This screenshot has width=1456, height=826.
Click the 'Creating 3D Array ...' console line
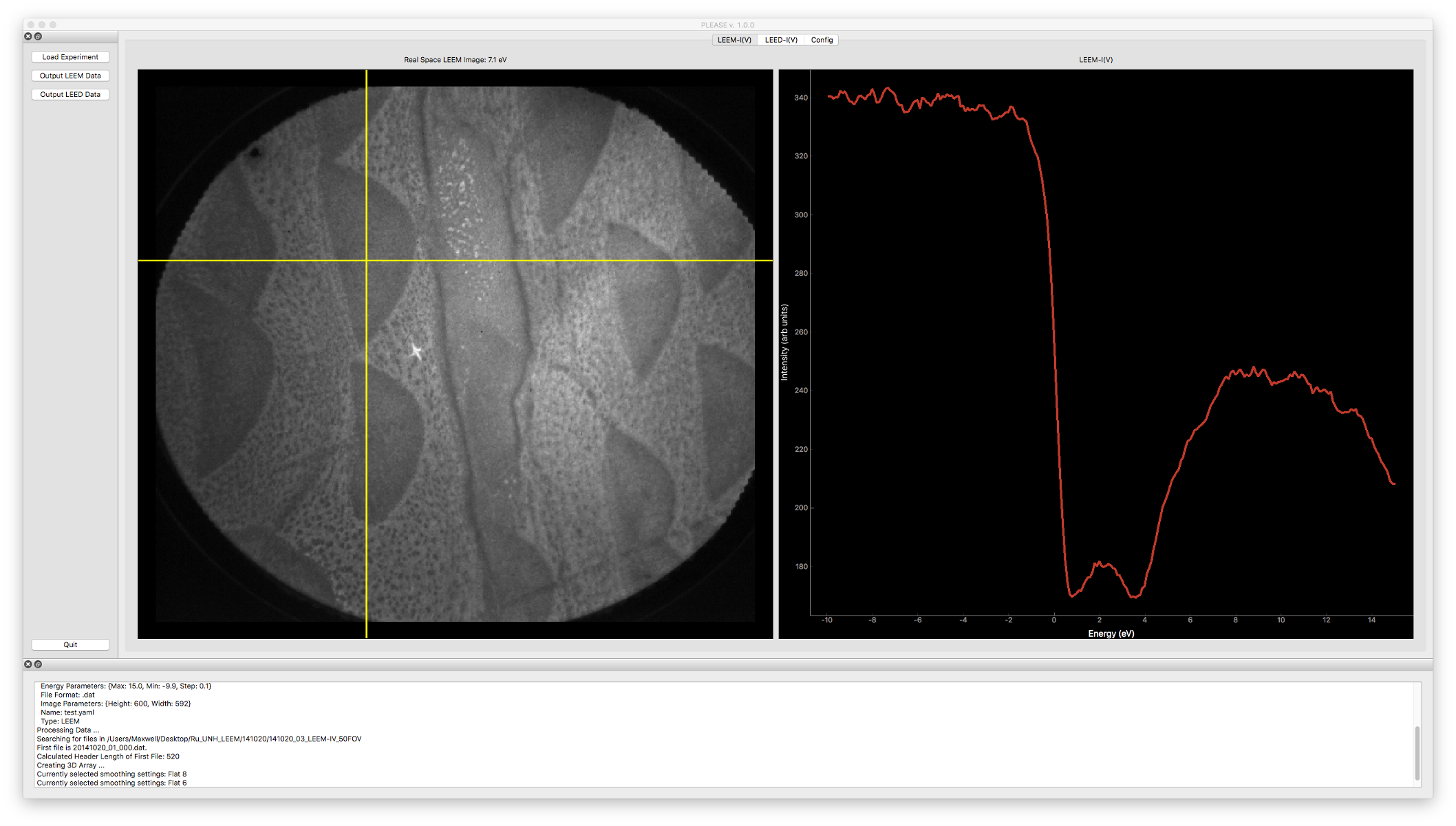[x=70, y=765]
